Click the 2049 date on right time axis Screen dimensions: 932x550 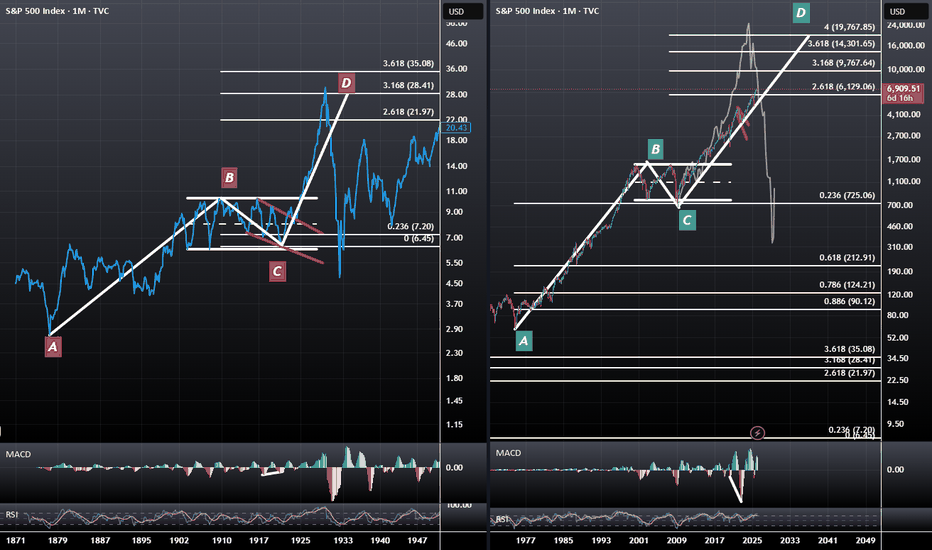pyautogui.click(x=865, y=540)
